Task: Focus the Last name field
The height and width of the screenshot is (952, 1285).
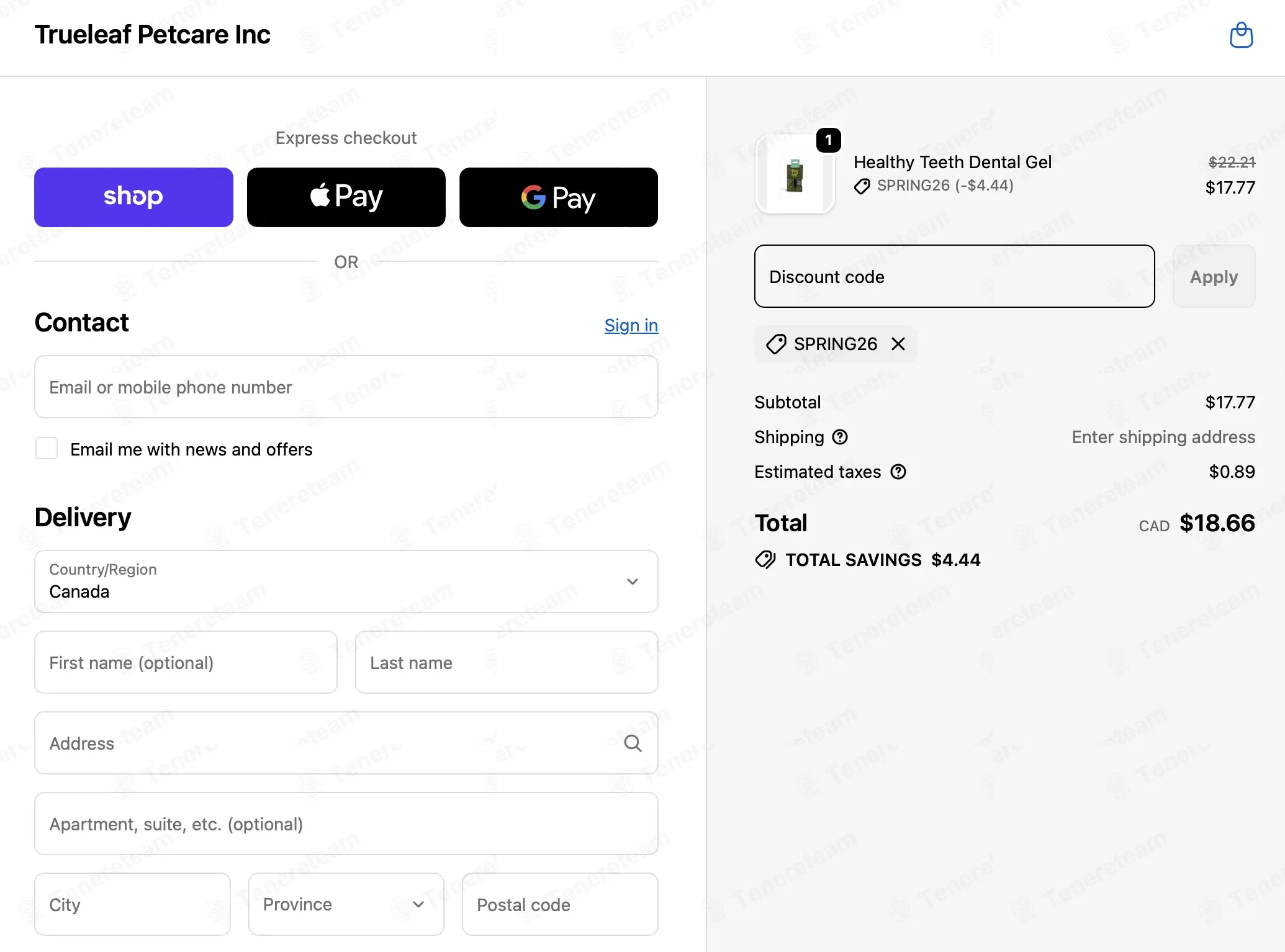Action: point(507,662)
